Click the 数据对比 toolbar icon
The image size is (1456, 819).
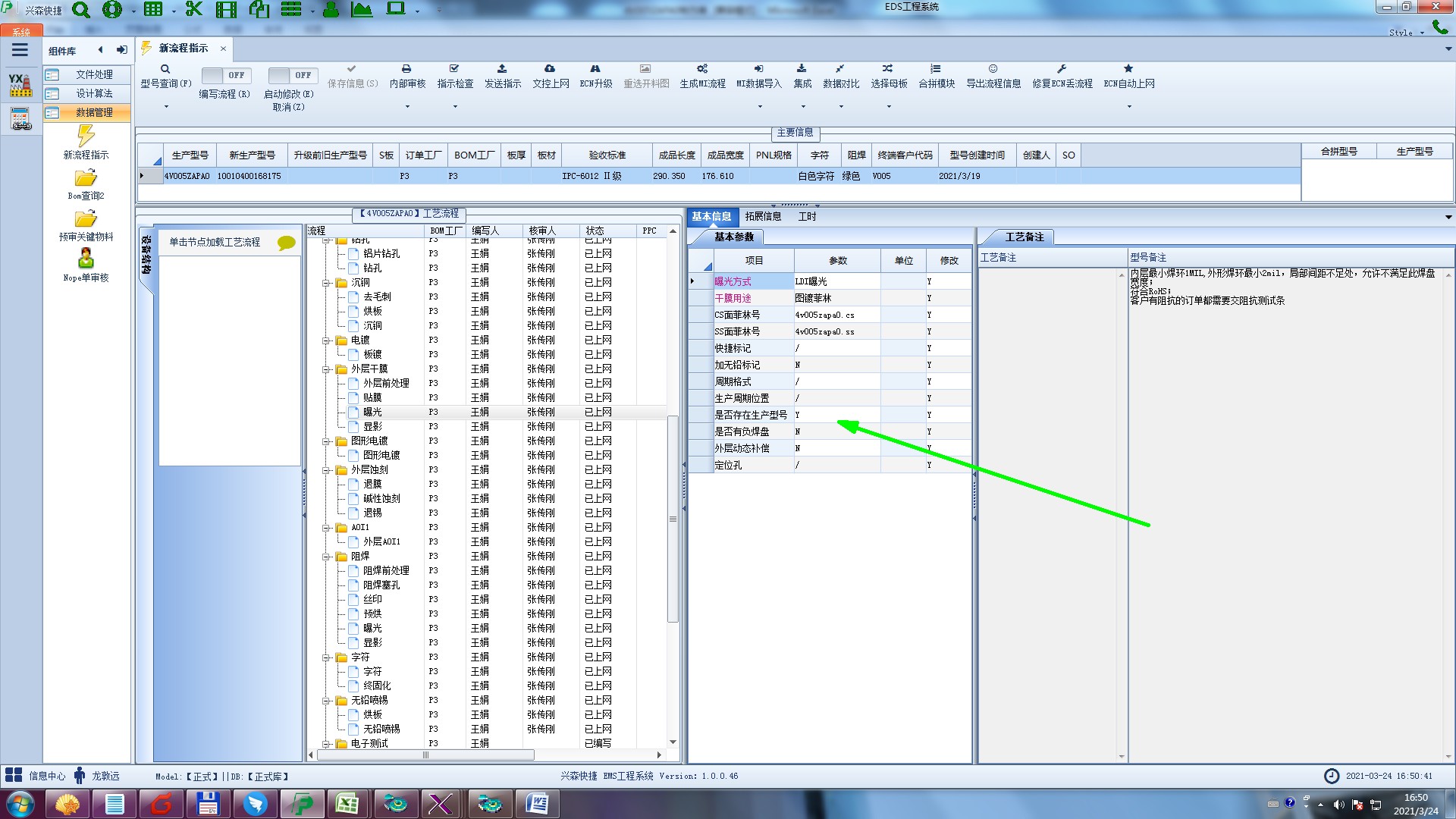coord(840,69)
